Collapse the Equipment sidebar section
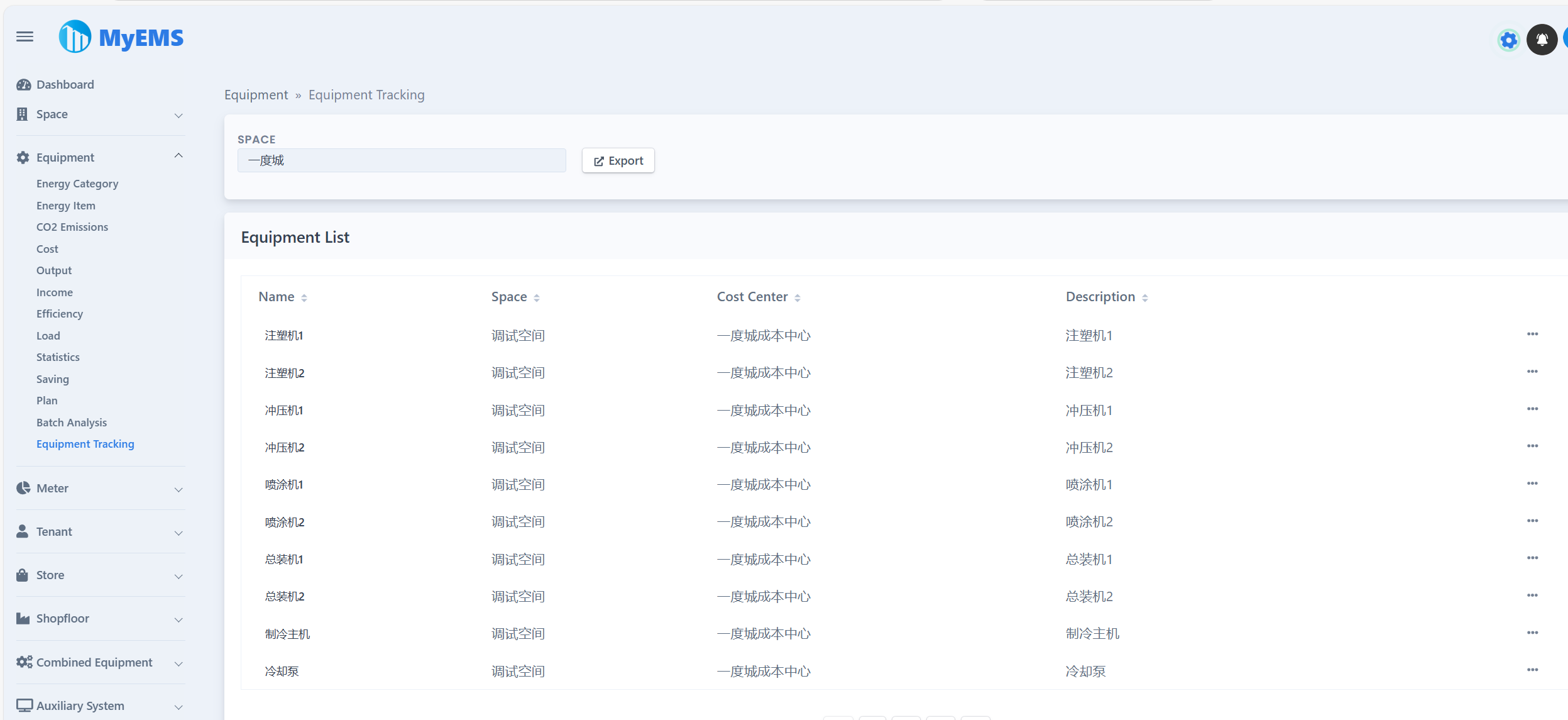 click(x=178, y=156)
